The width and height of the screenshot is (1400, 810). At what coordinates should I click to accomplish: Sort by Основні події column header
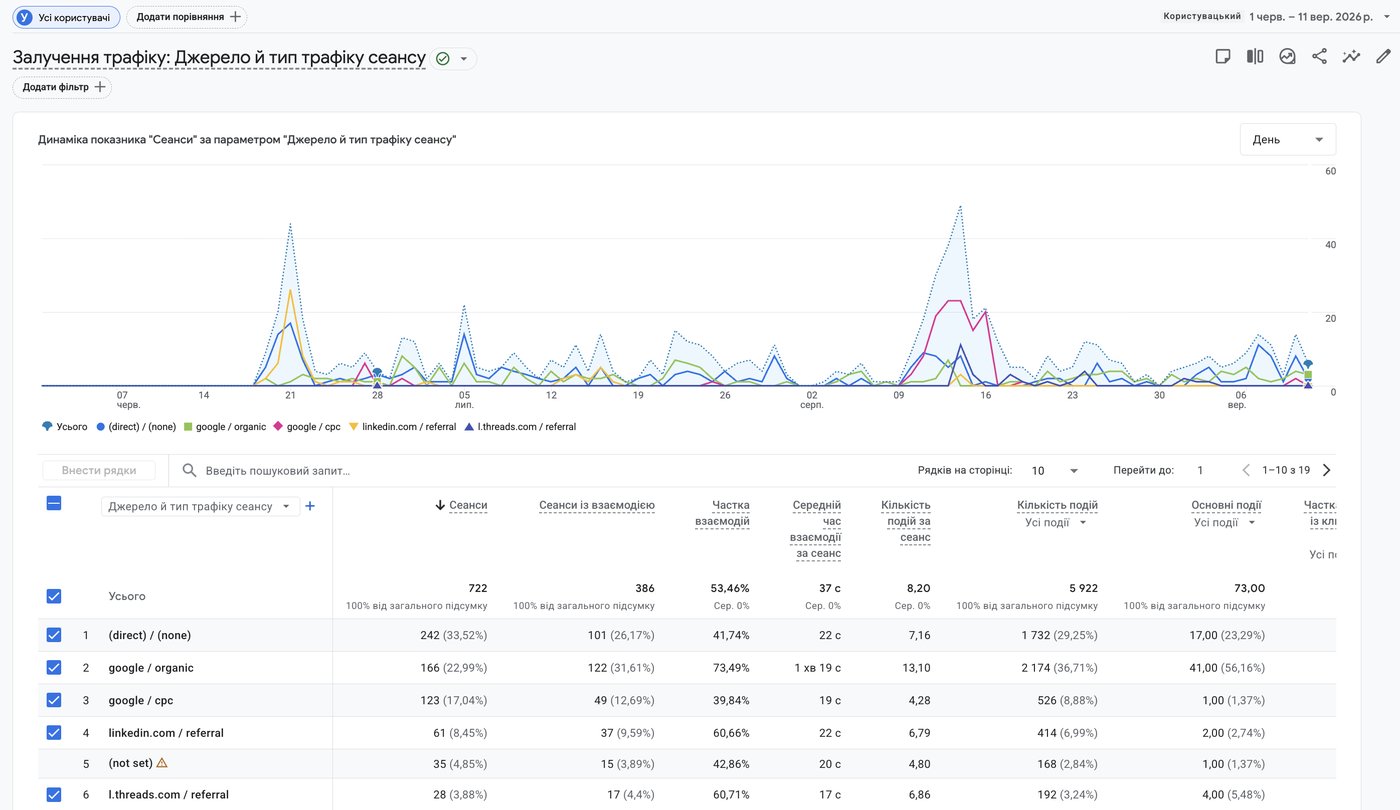coord(1226,505)
